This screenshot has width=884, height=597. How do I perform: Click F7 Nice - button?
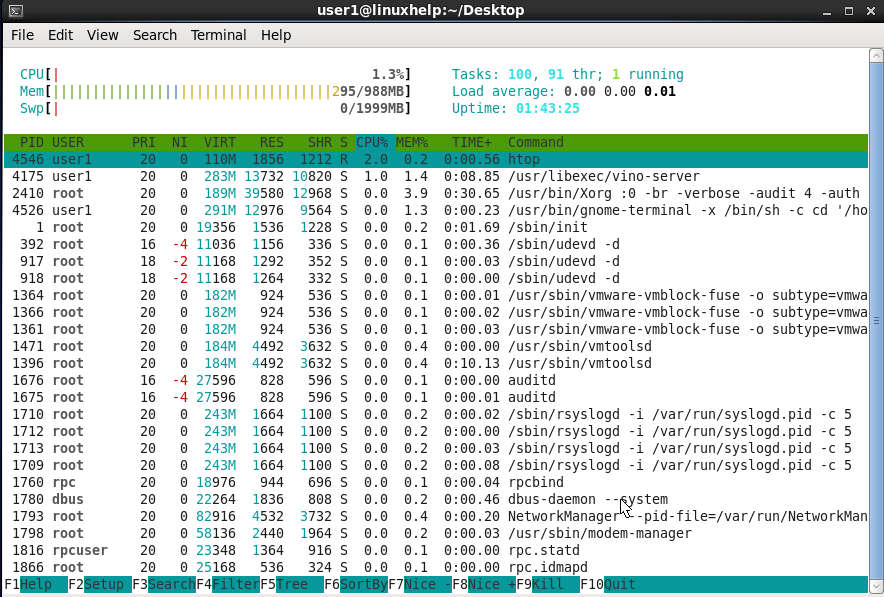(x=420, y=584)
